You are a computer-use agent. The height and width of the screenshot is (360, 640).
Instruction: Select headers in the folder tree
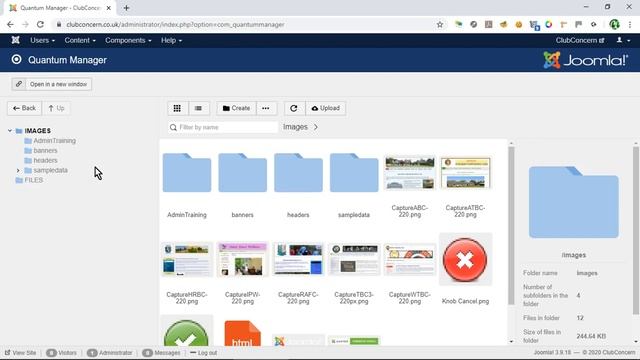point(45,160)
